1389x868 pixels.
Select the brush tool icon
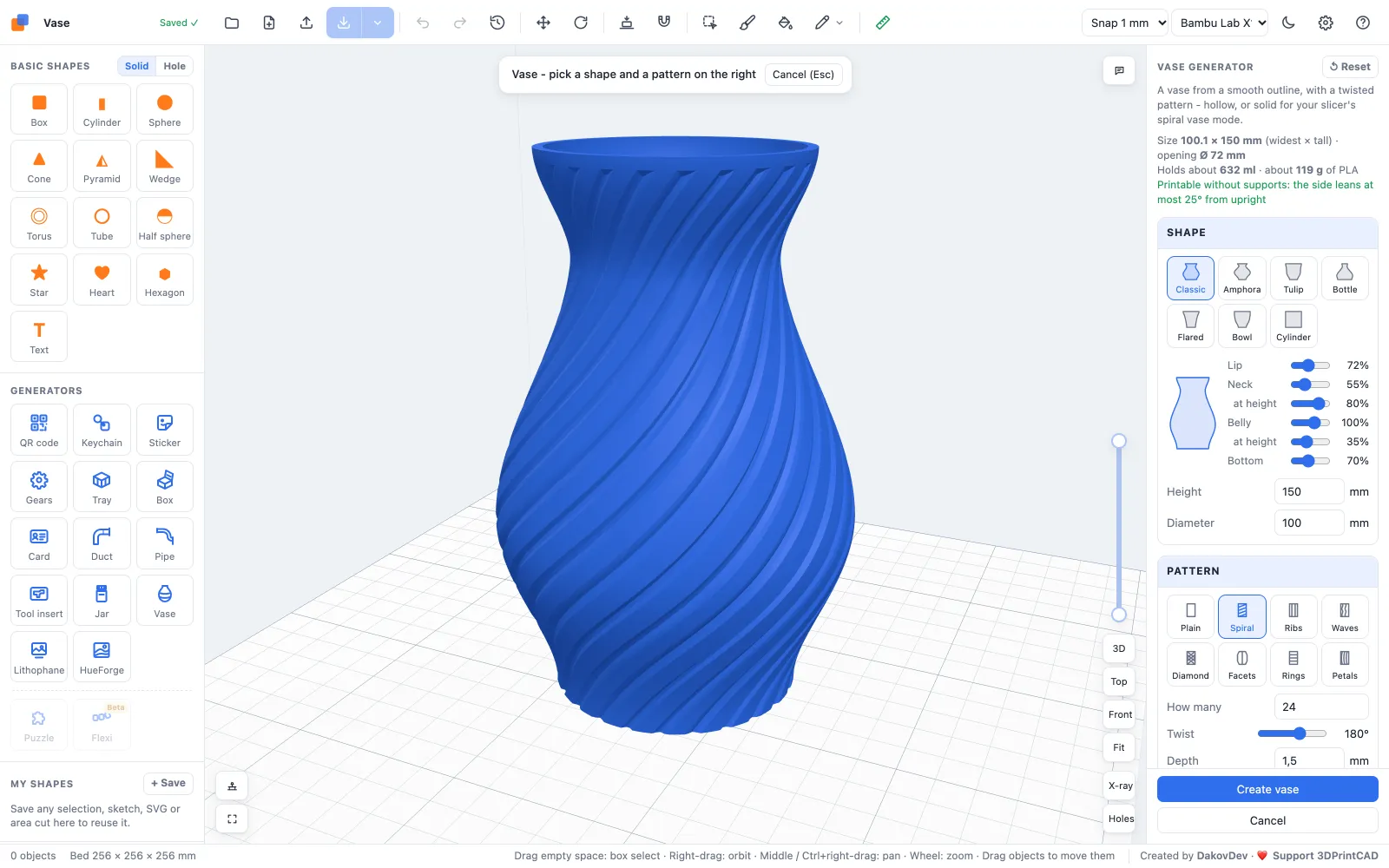point(747,23)
